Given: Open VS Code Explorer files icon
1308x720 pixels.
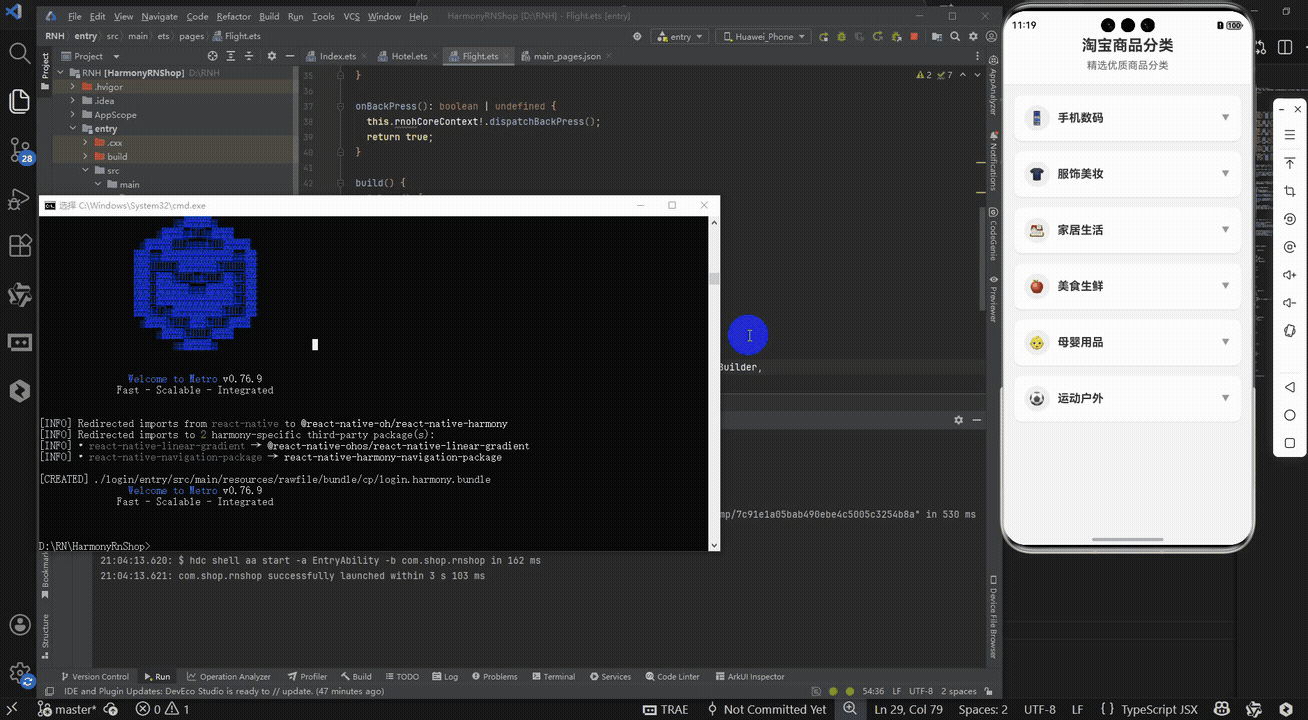Looking at the screenshot, I should tap(19, 101).
